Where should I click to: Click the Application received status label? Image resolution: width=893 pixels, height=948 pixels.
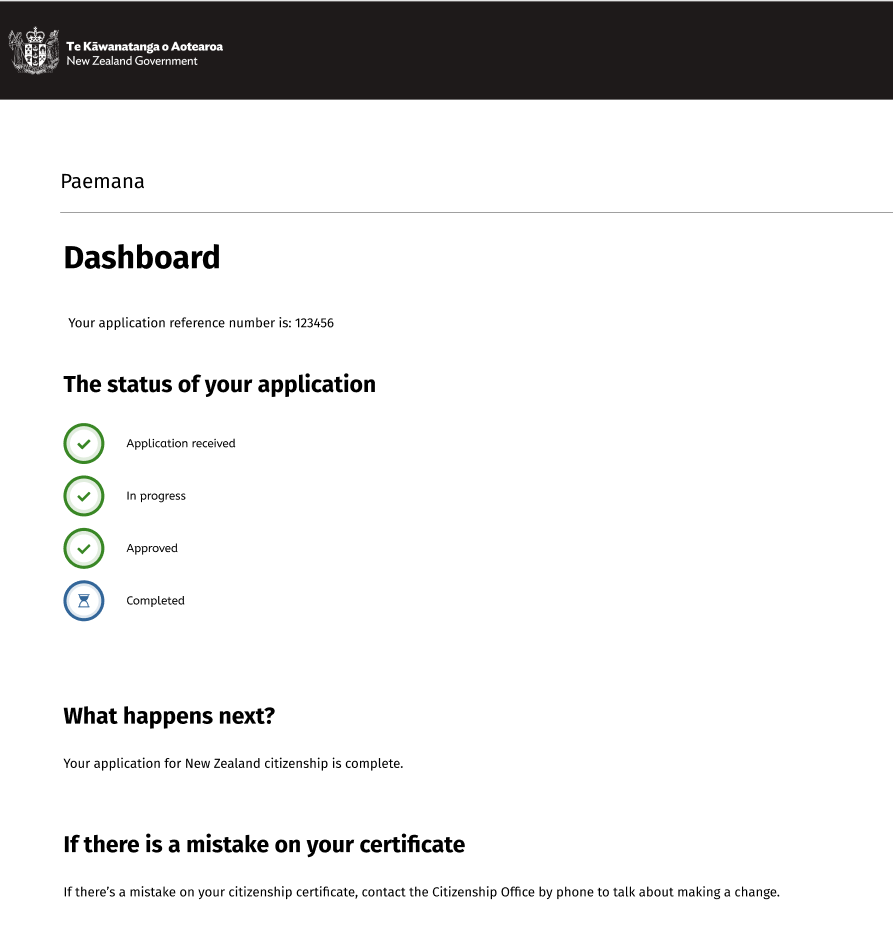pos(181,444)
